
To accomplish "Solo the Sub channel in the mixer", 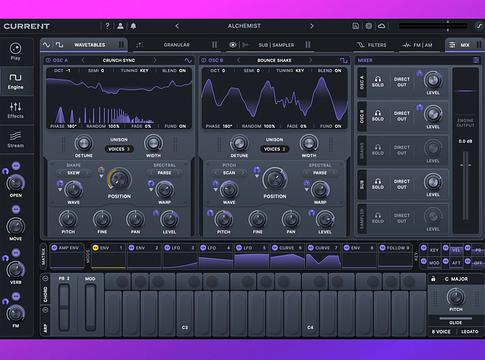I will 378,183.
